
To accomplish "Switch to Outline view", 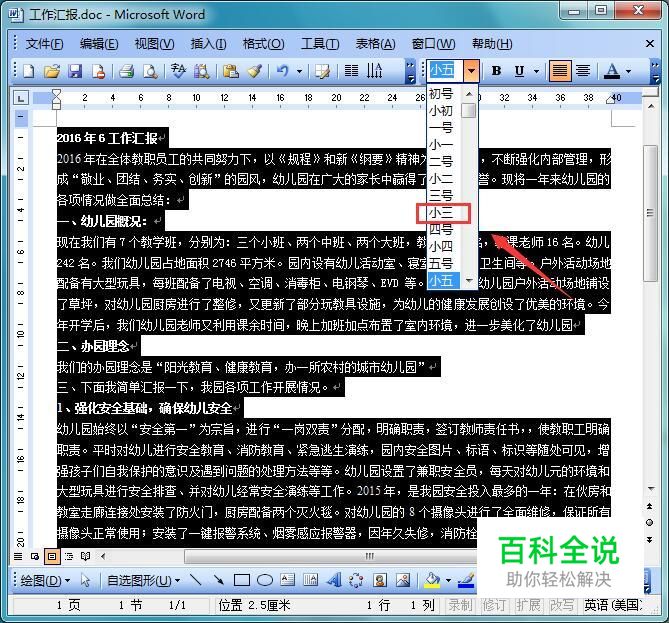I will pyautogui.click(x=69, y=556).
